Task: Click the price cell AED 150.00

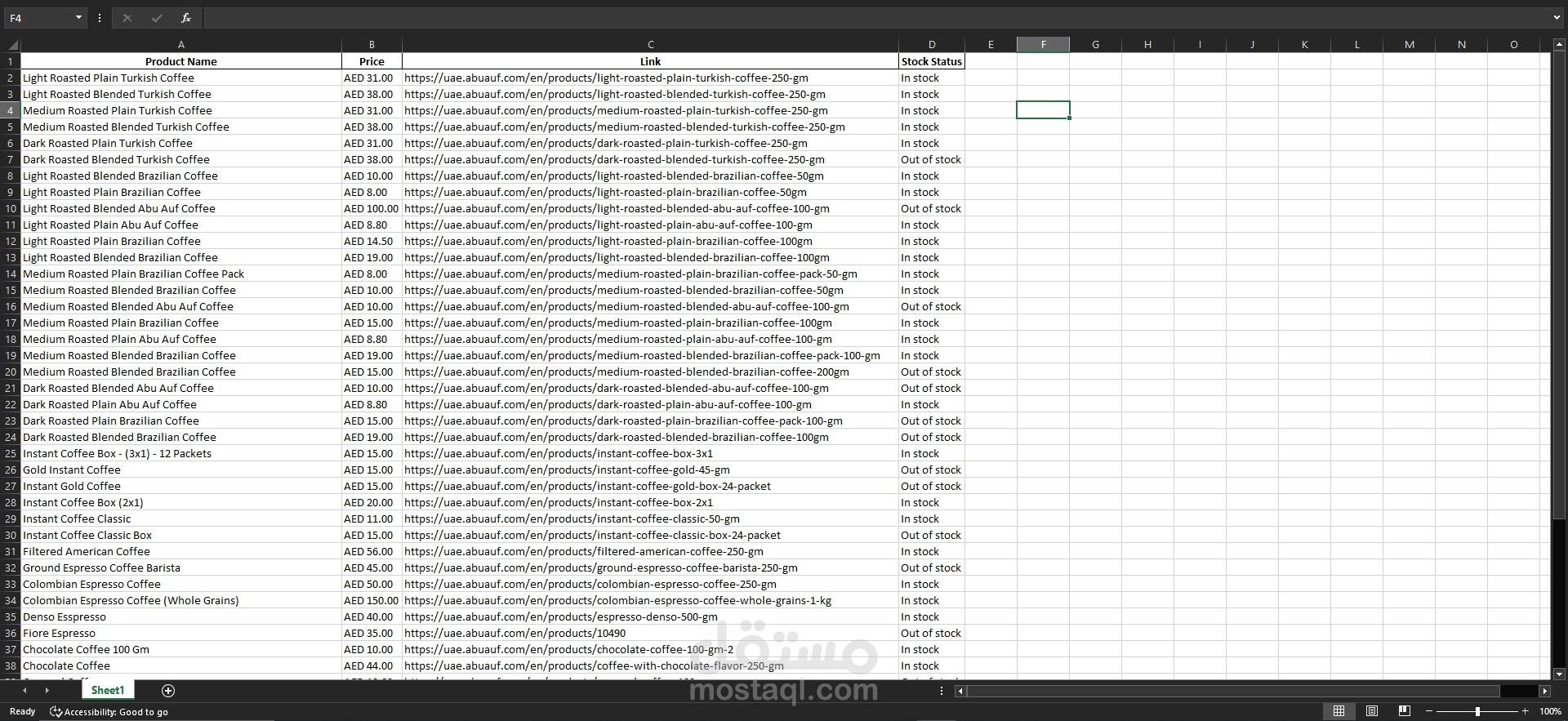Action: 372,600
